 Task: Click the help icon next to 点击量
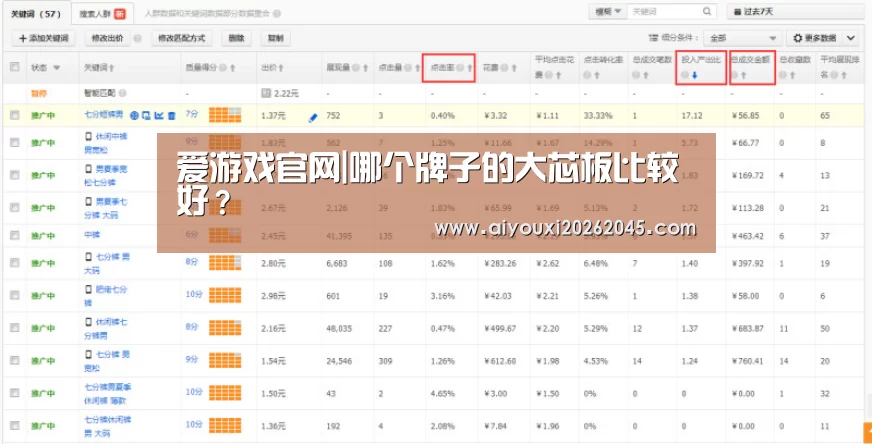pyautogui.click(x=408, y=68)
